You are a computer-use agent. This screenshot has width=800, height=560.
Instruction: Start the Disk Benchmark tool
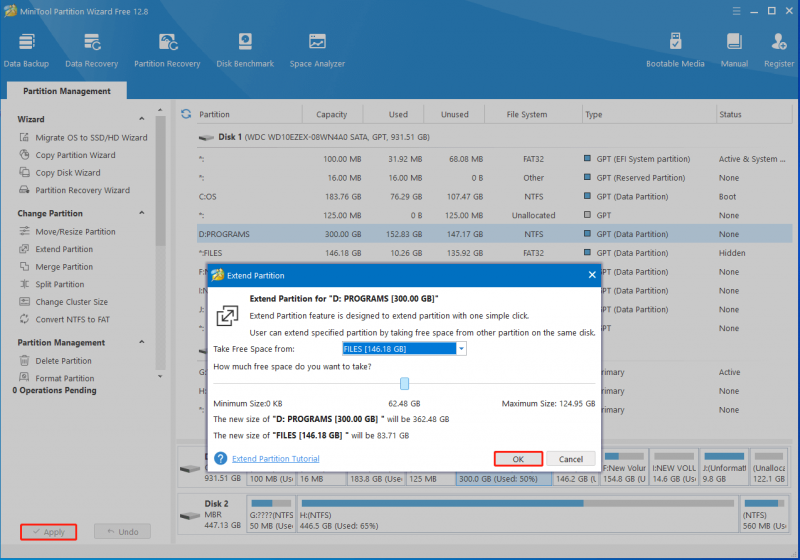245,50
